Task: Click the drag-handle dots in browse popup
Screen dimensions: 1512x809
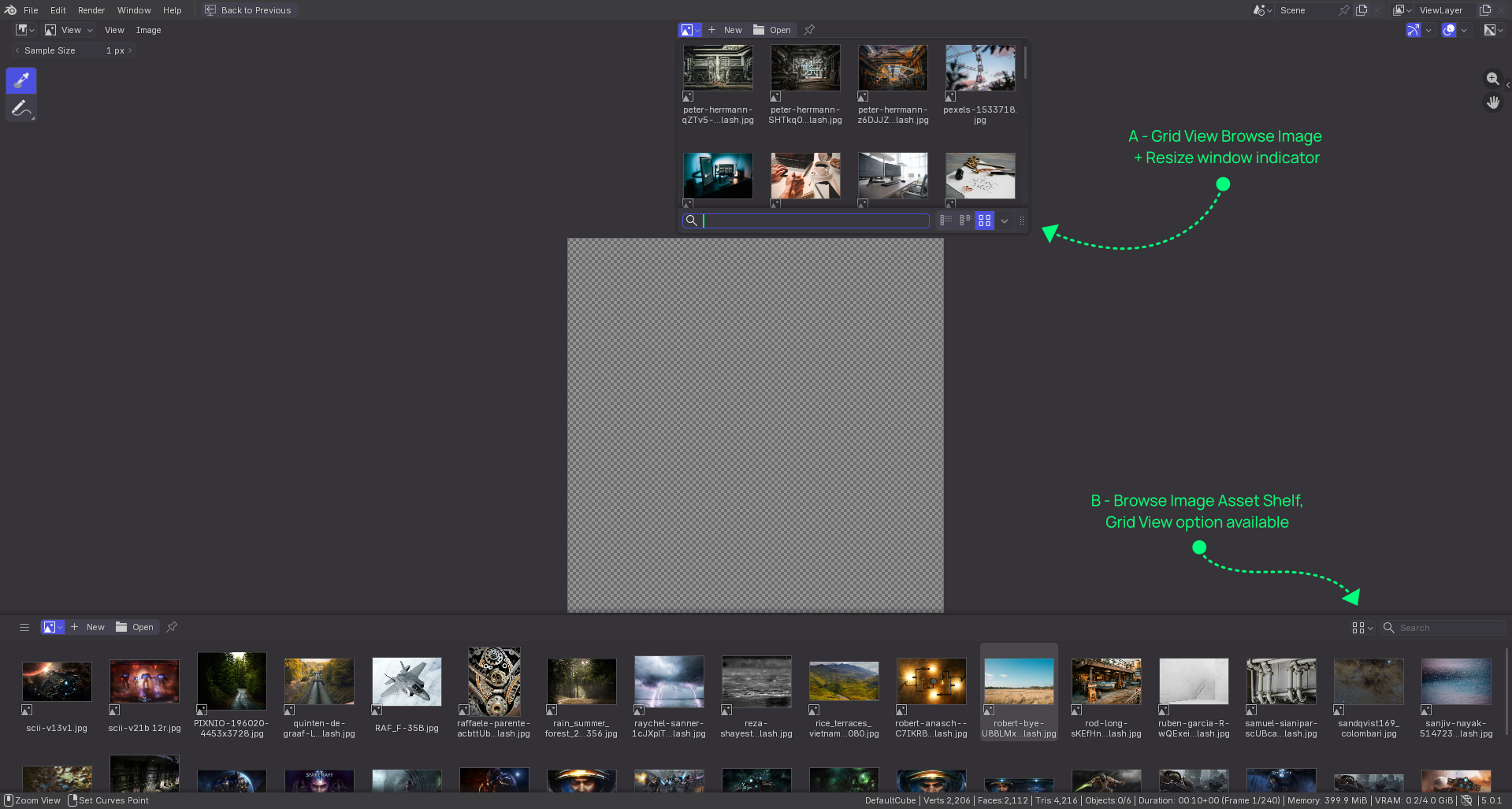Action: tap(1022, 221)
